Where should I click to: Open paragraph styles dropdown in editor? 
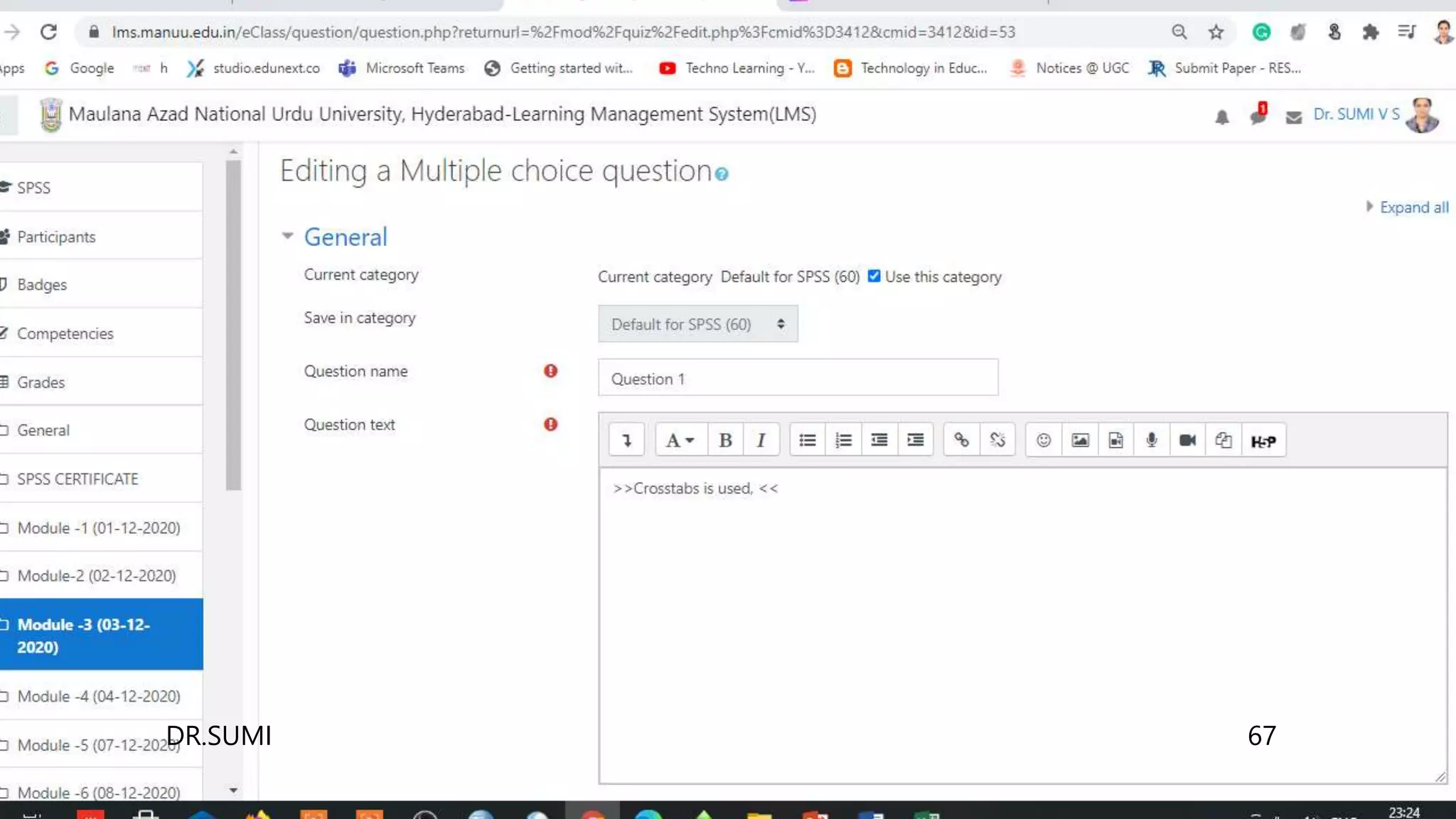pyautogui.click(x=679, y=440)
